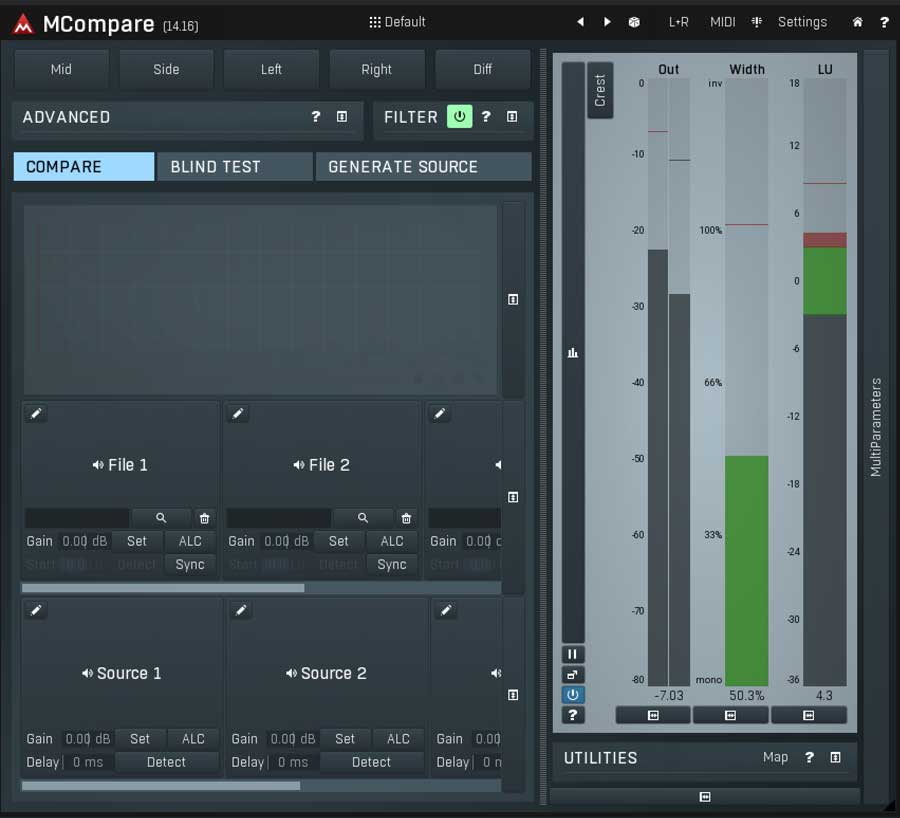Delete File 1 trash icon
900x818 pixels.
tap(204, 518)
